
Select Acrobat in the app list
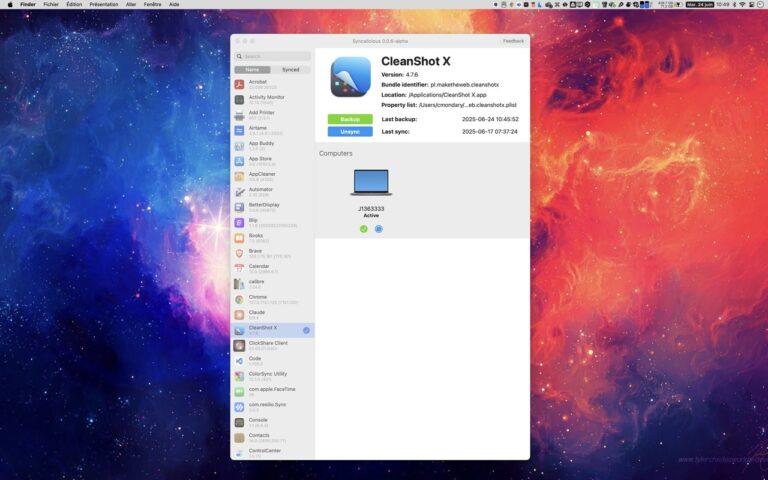point(272,84)
